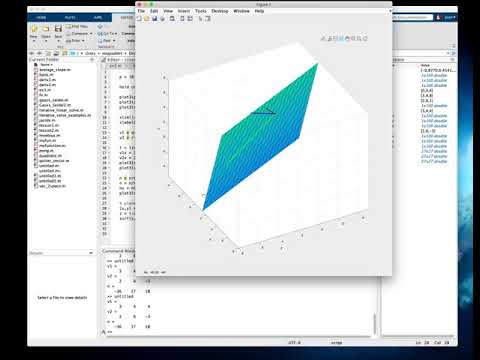Screen dimensions: 480x360
Task: Click up-one-level folder icon in address bar
Action: pyautogui.click(x=49, y=53)
